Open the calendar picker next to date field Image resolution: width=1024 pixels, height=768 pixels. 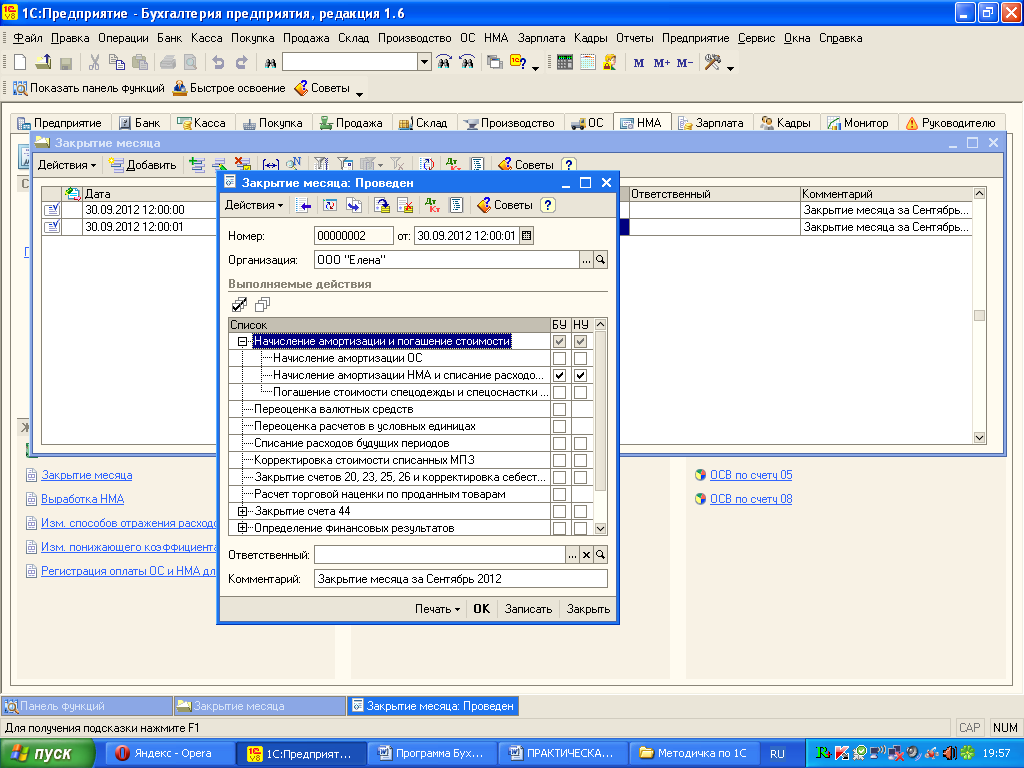point(526,236)
